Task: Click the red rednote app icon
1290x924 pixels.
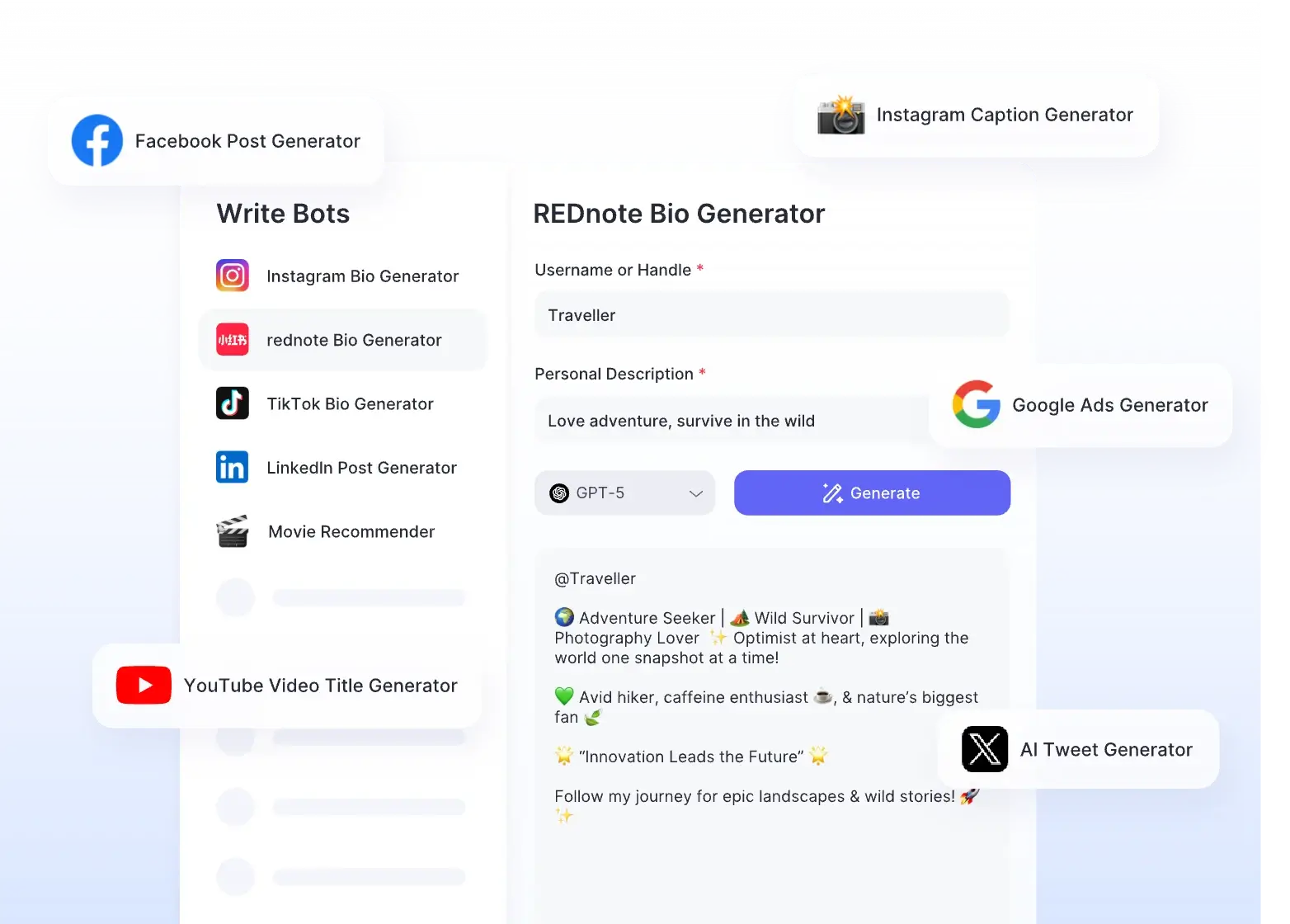Action: click(x=233, y=339)
